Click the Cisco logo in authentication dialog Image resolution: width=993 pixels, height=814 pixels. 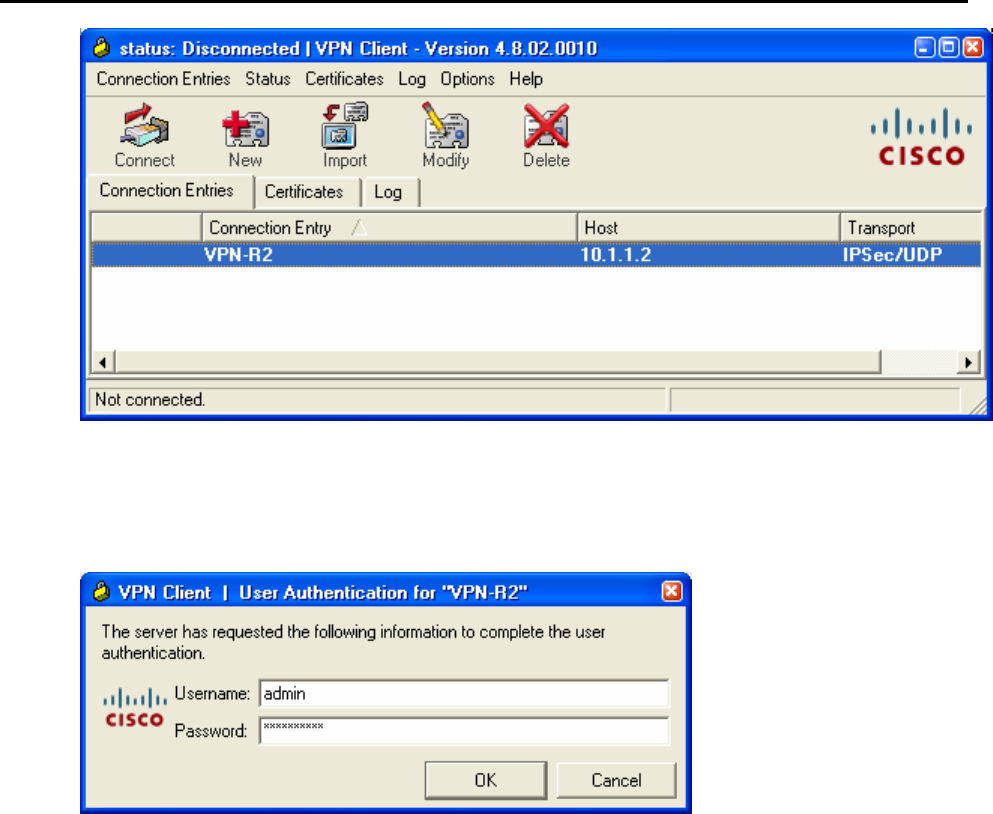click(134, 708)
